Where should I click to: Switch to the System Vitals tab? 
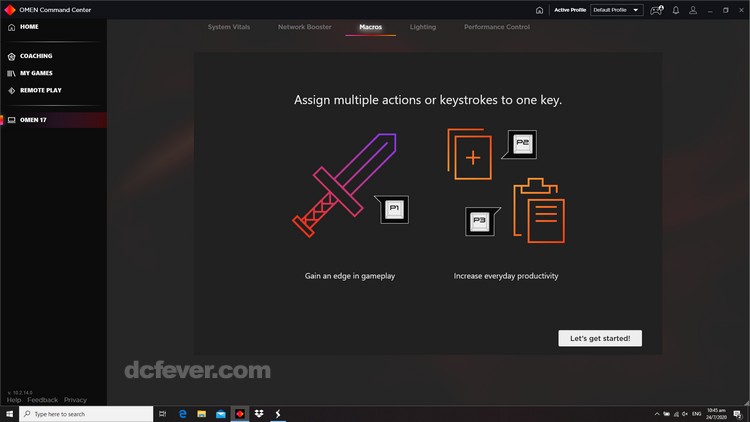tap(229, 27)
